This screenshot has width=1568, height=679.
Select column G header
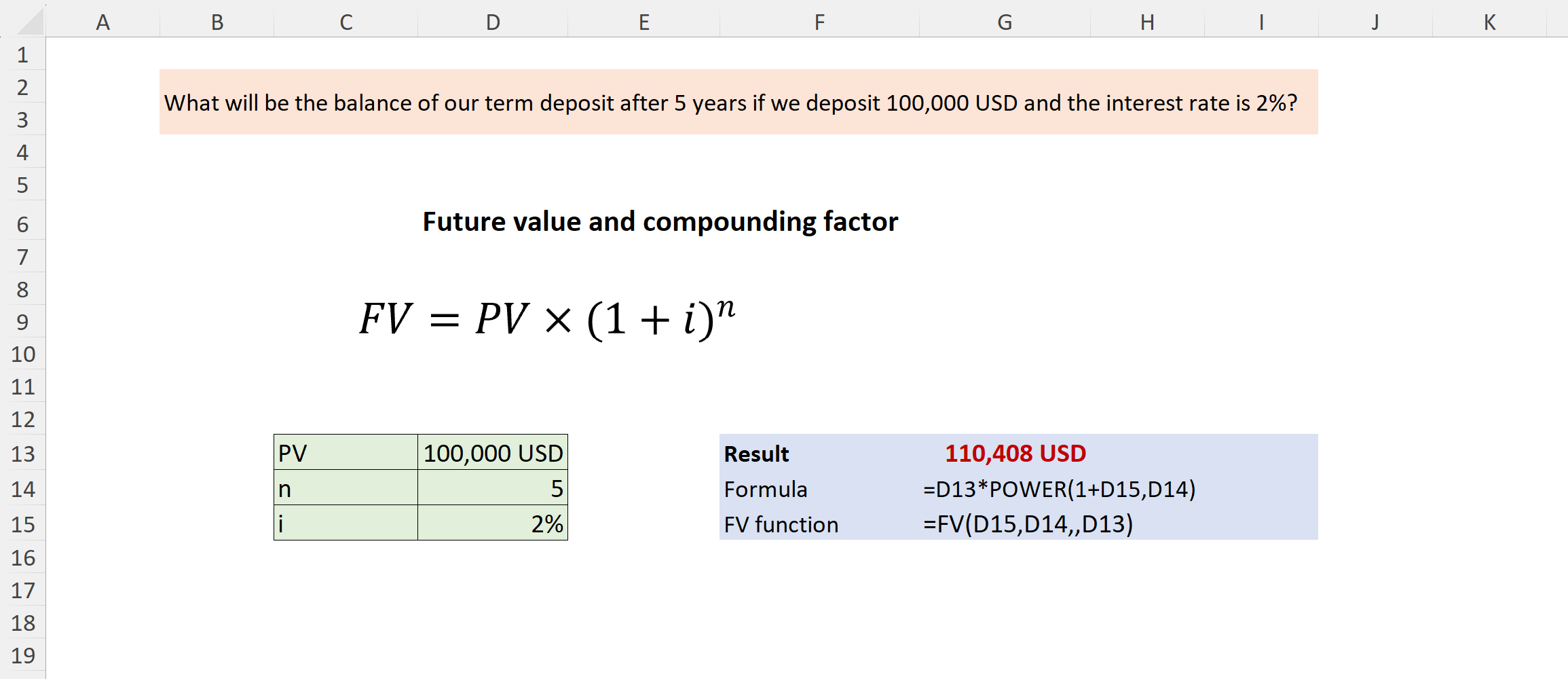(x=1005, y=22)
